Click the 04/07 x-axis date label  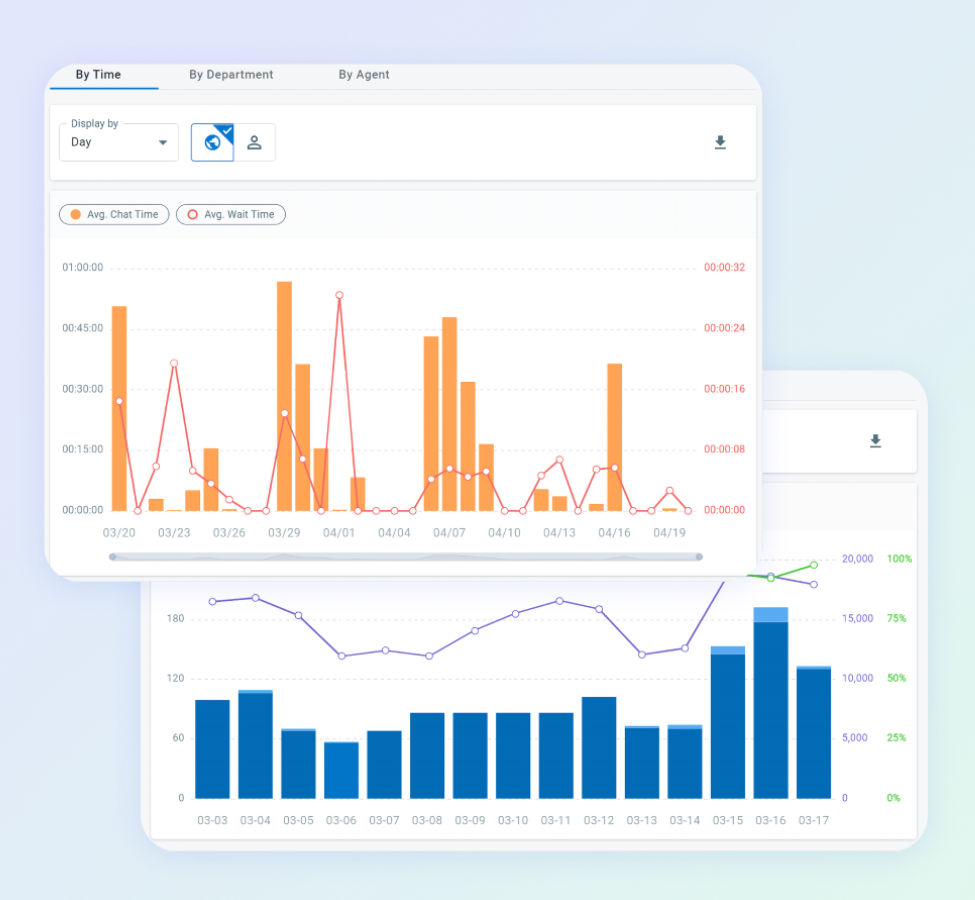449,533
